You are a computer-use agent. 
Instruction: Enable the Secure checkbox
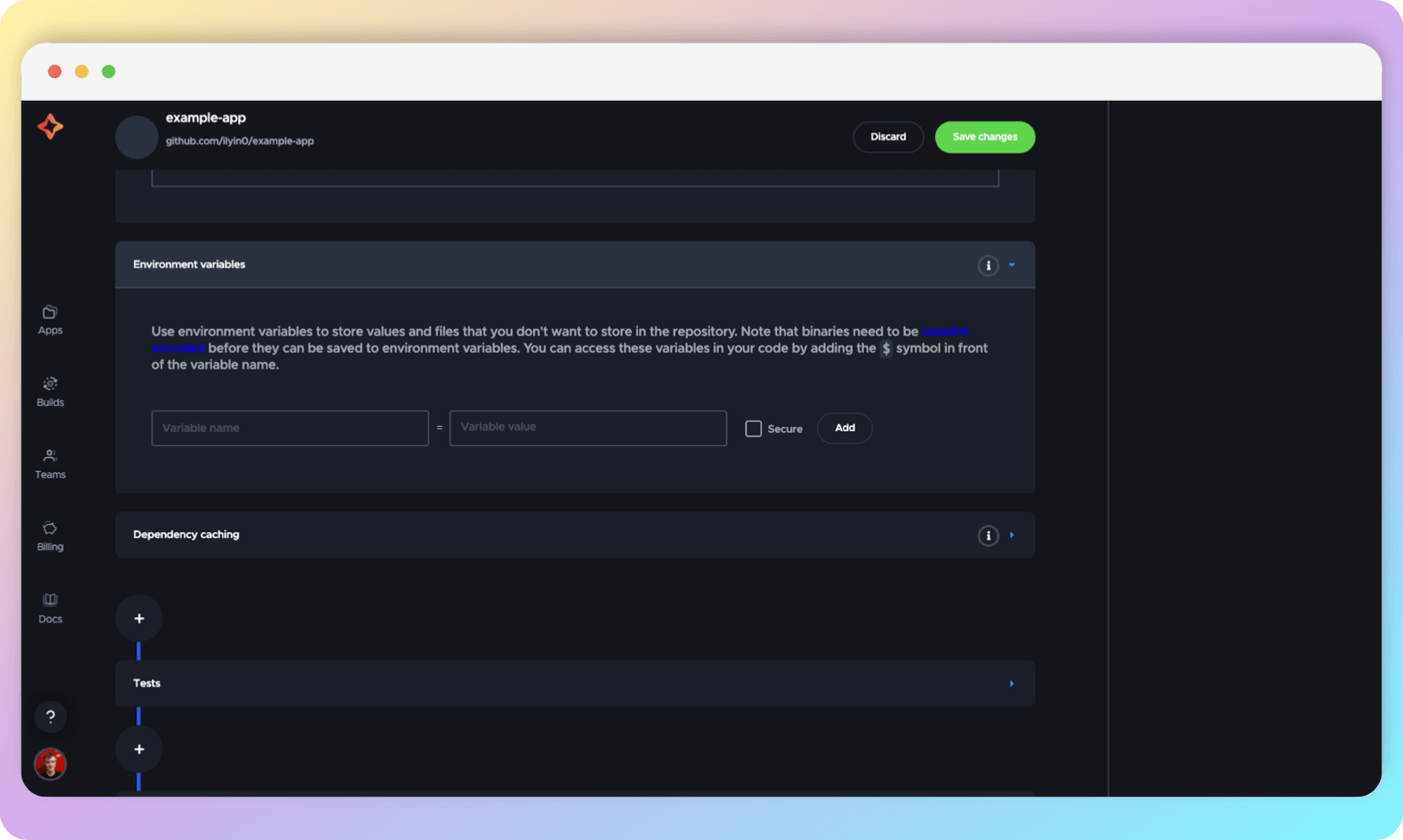click(x=753, y=428)
